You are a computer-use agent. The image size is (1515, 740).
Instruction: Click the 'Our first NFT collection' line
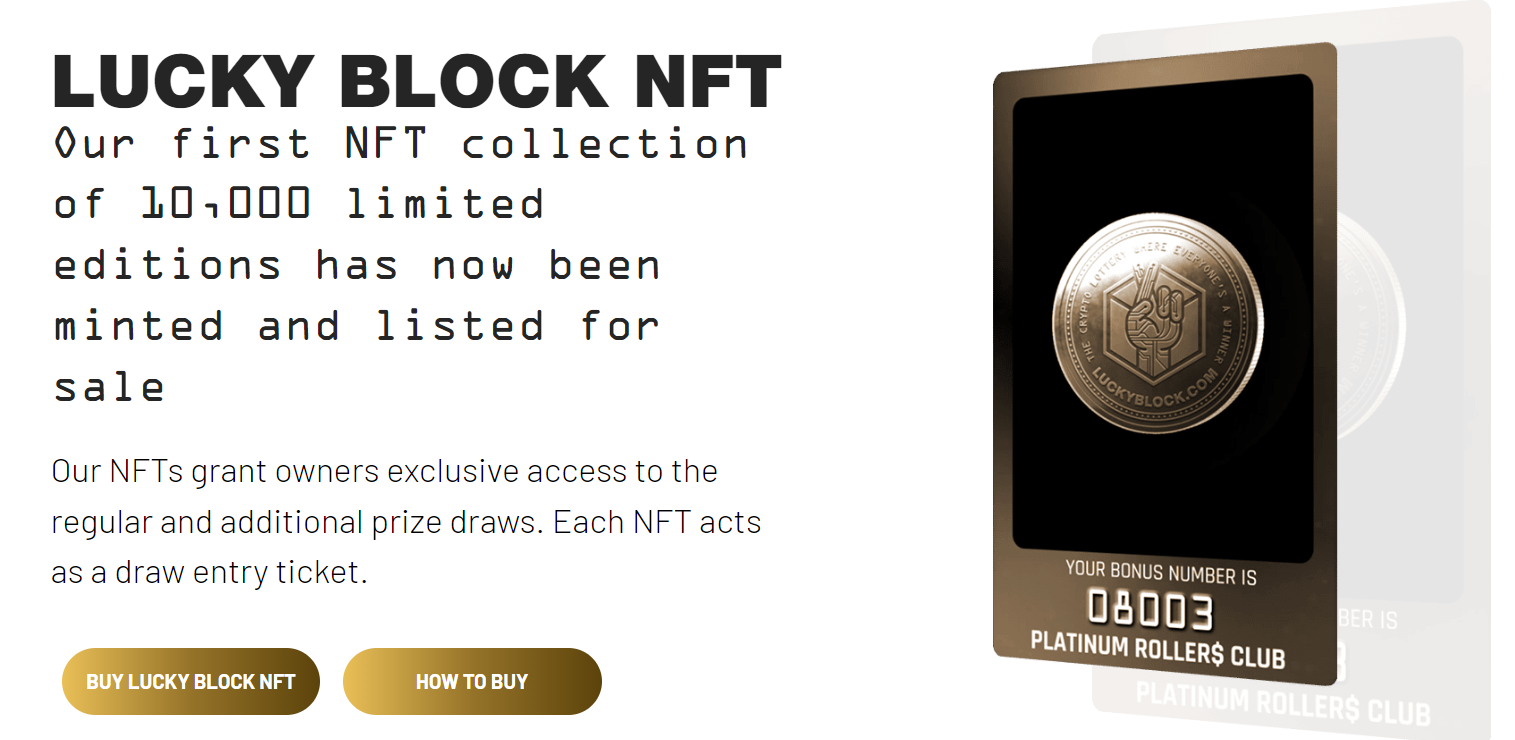coord(400,143)
